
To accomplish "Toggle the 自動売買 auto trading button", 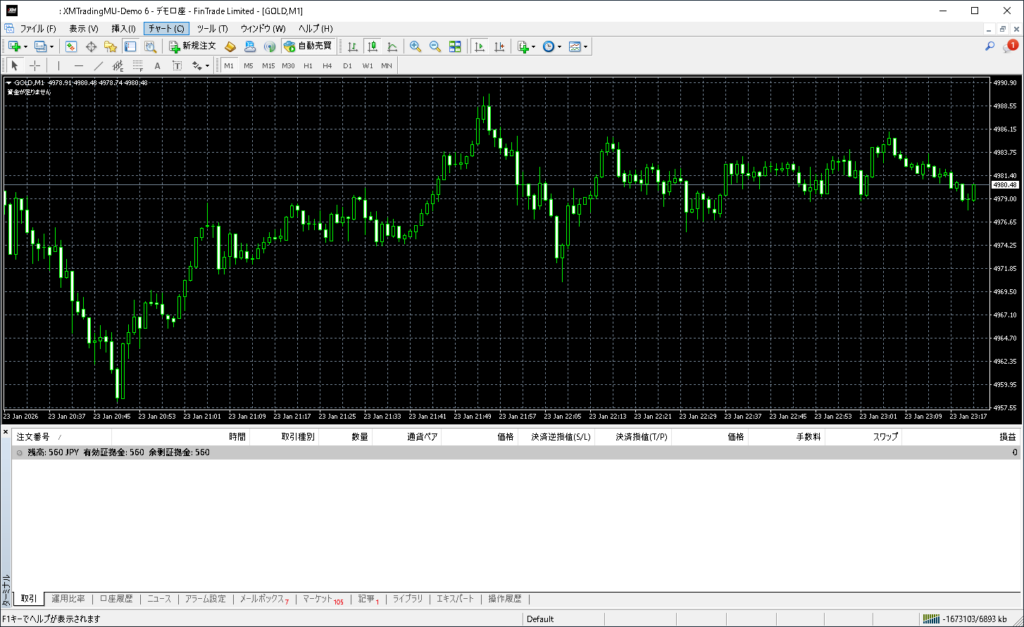I will click(308, 47).
